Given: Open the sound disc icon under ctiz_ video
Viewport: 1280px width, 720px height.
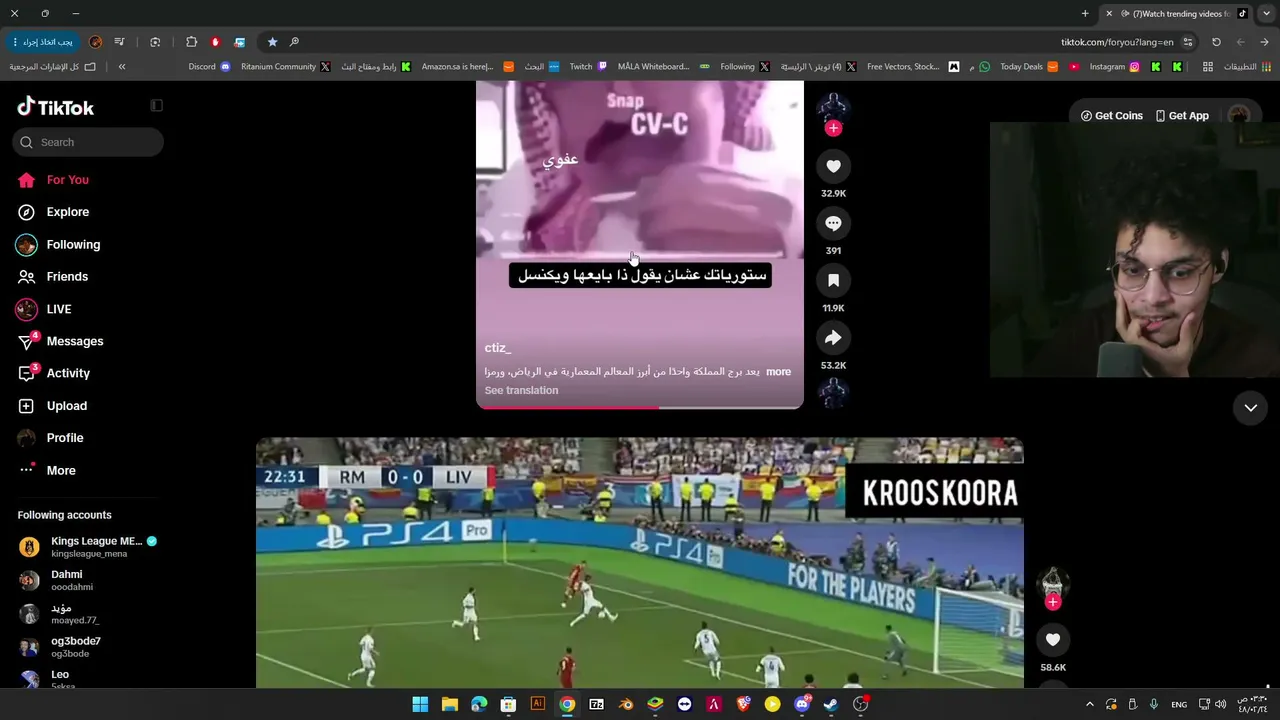Looking at the screenshot, I should (x=833, y=393).
